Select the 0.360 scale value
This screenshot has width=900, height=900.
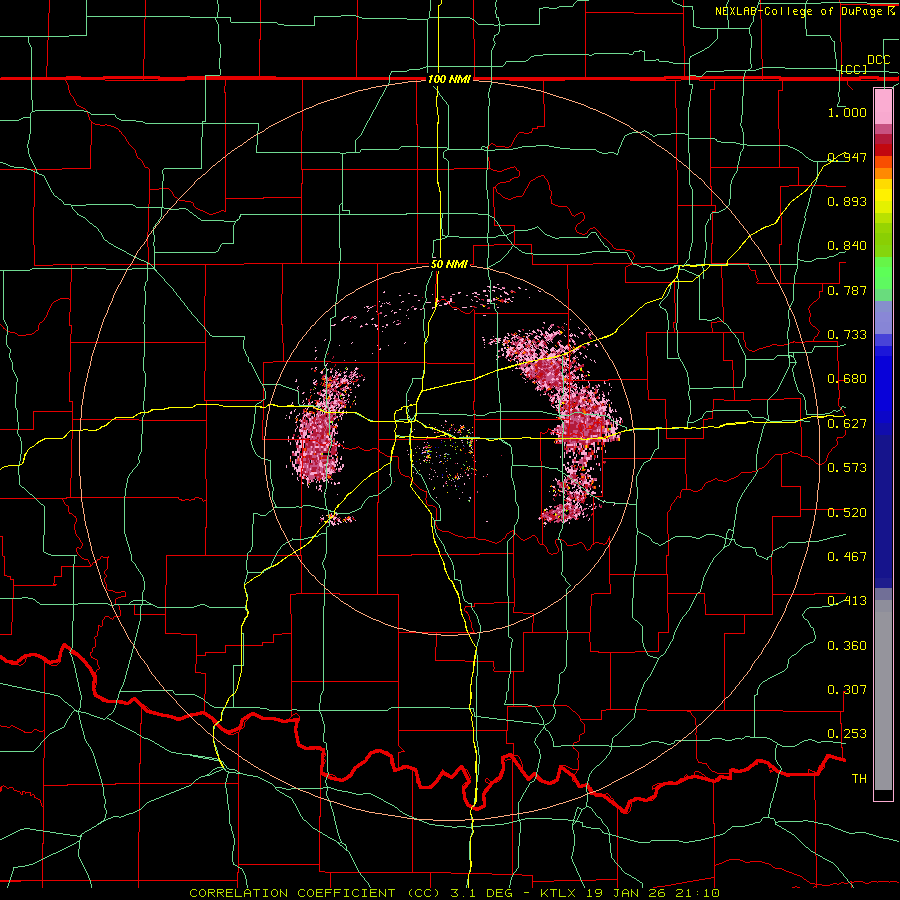tap(847, 646)
